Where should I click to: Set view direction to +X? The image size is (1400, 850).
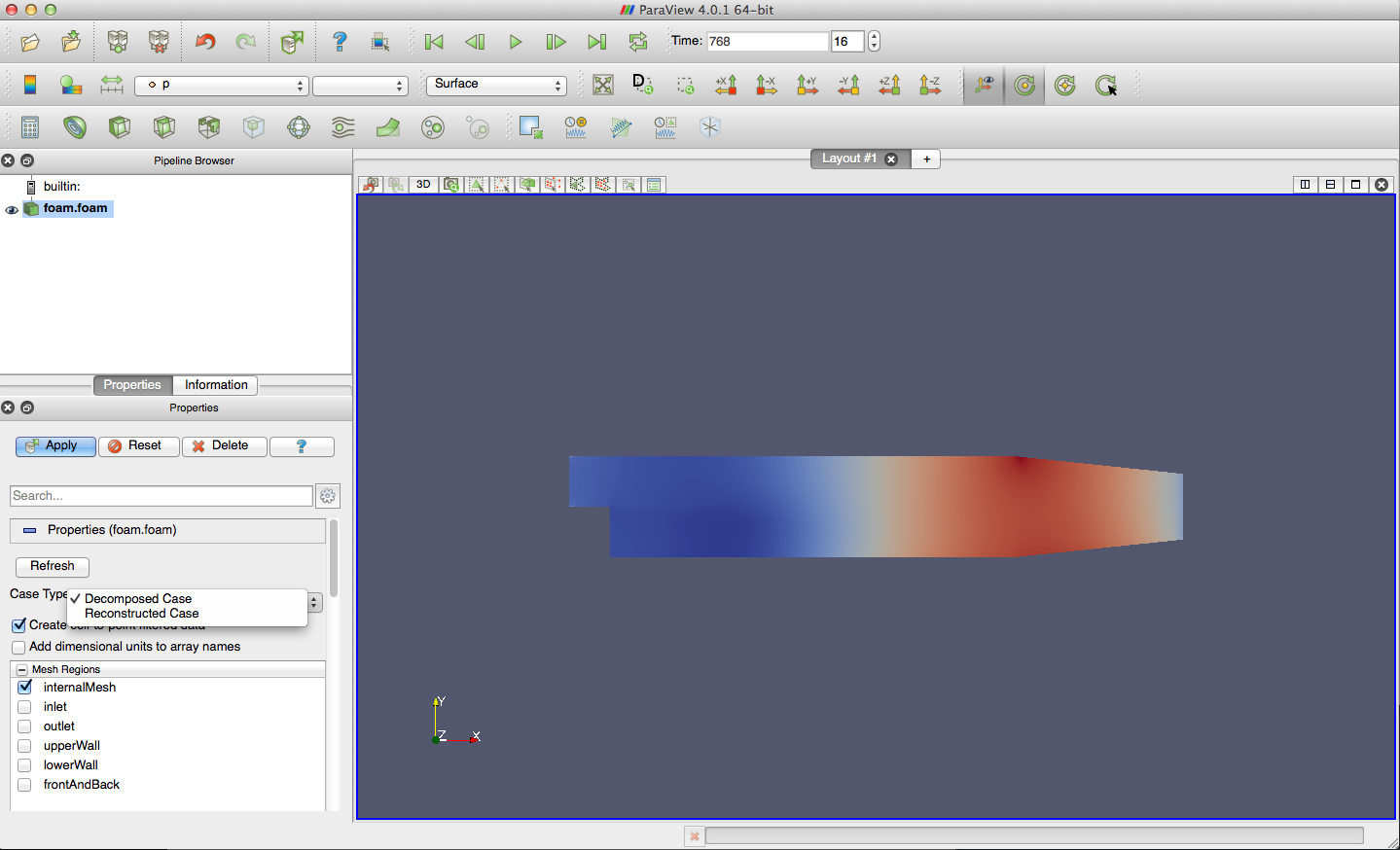[x=726, y=85]
